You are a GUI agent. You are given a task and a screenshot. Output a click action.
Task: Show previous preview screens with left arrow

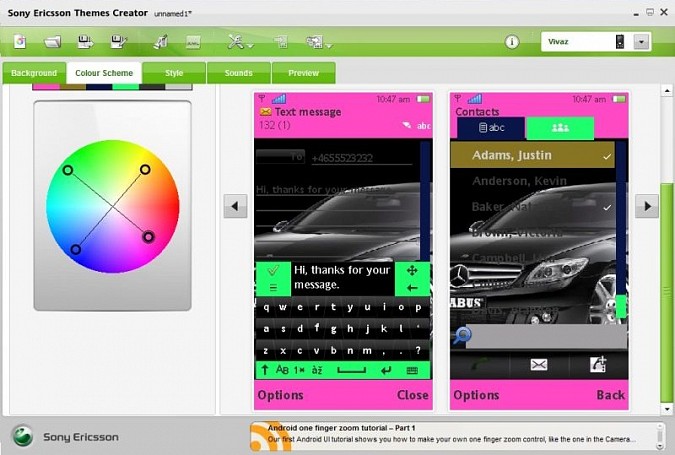click(235, 206)
